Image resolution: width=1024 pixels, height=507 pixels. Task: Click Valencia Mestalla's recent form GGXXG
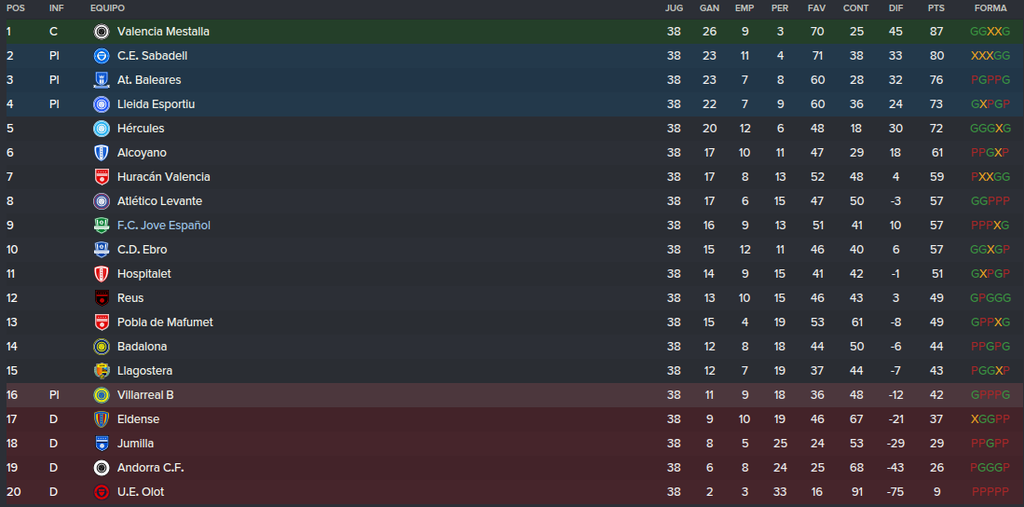coord(990,31)
